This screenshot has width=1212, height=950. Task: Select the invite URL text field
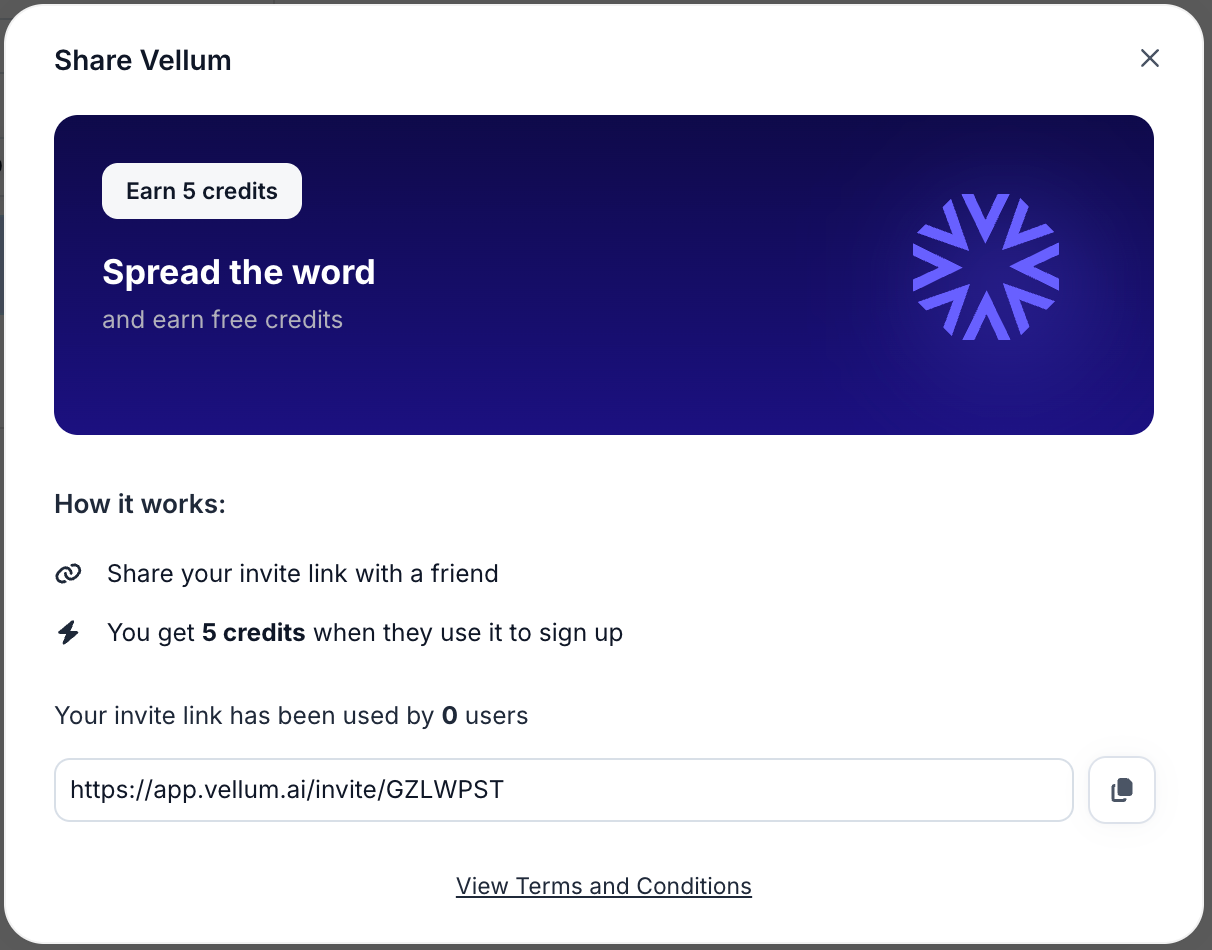pyautogui.click(x=563, y=790)
